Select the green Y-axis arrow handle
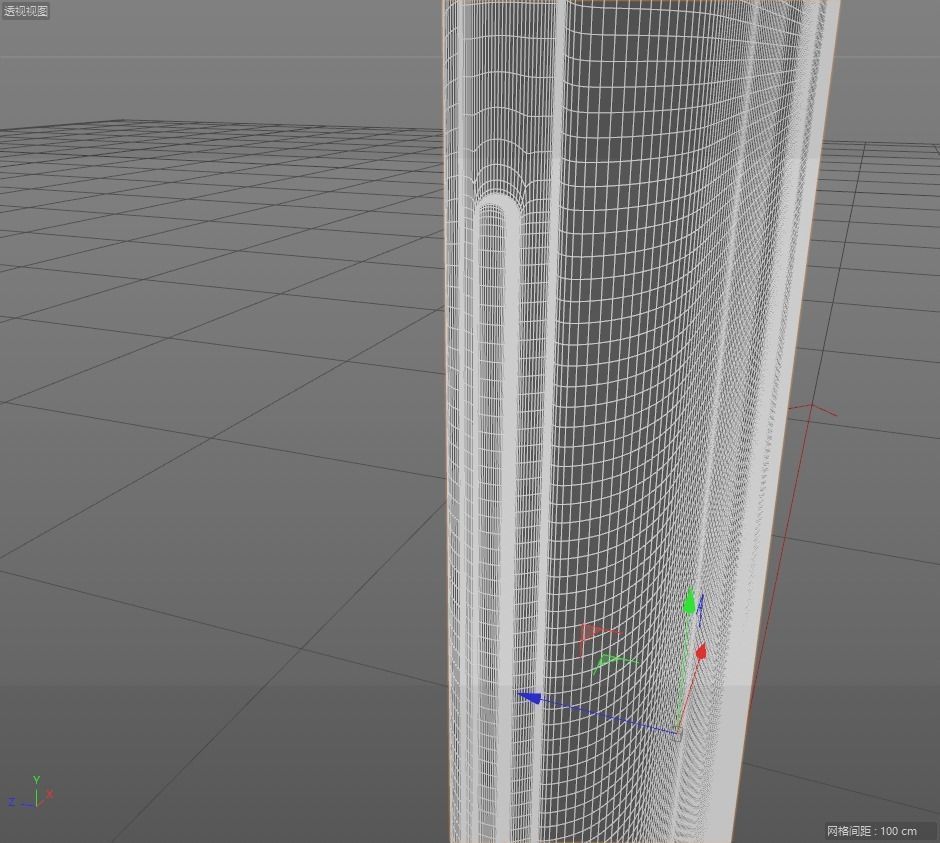The width and height of the screenshot is (940, 843). click(689, 601)
